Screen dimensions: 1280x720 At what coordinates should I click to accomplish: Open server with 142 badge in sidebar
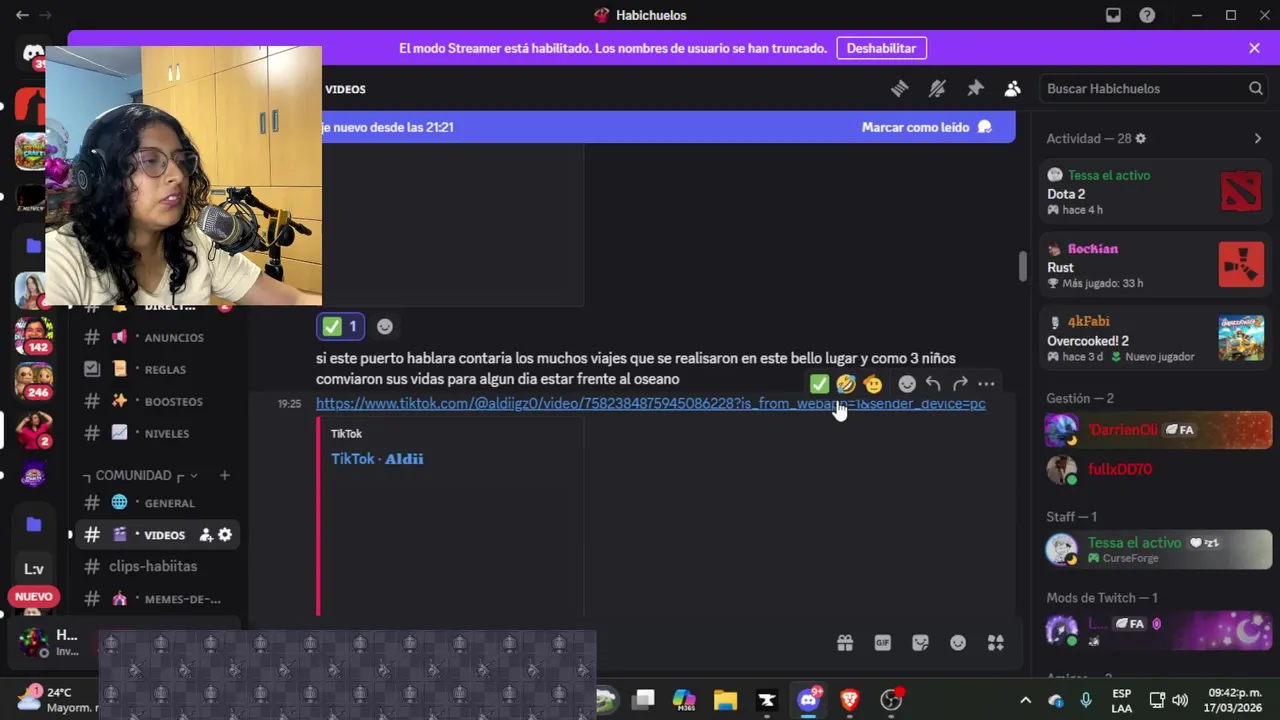(x=33, y=335)
